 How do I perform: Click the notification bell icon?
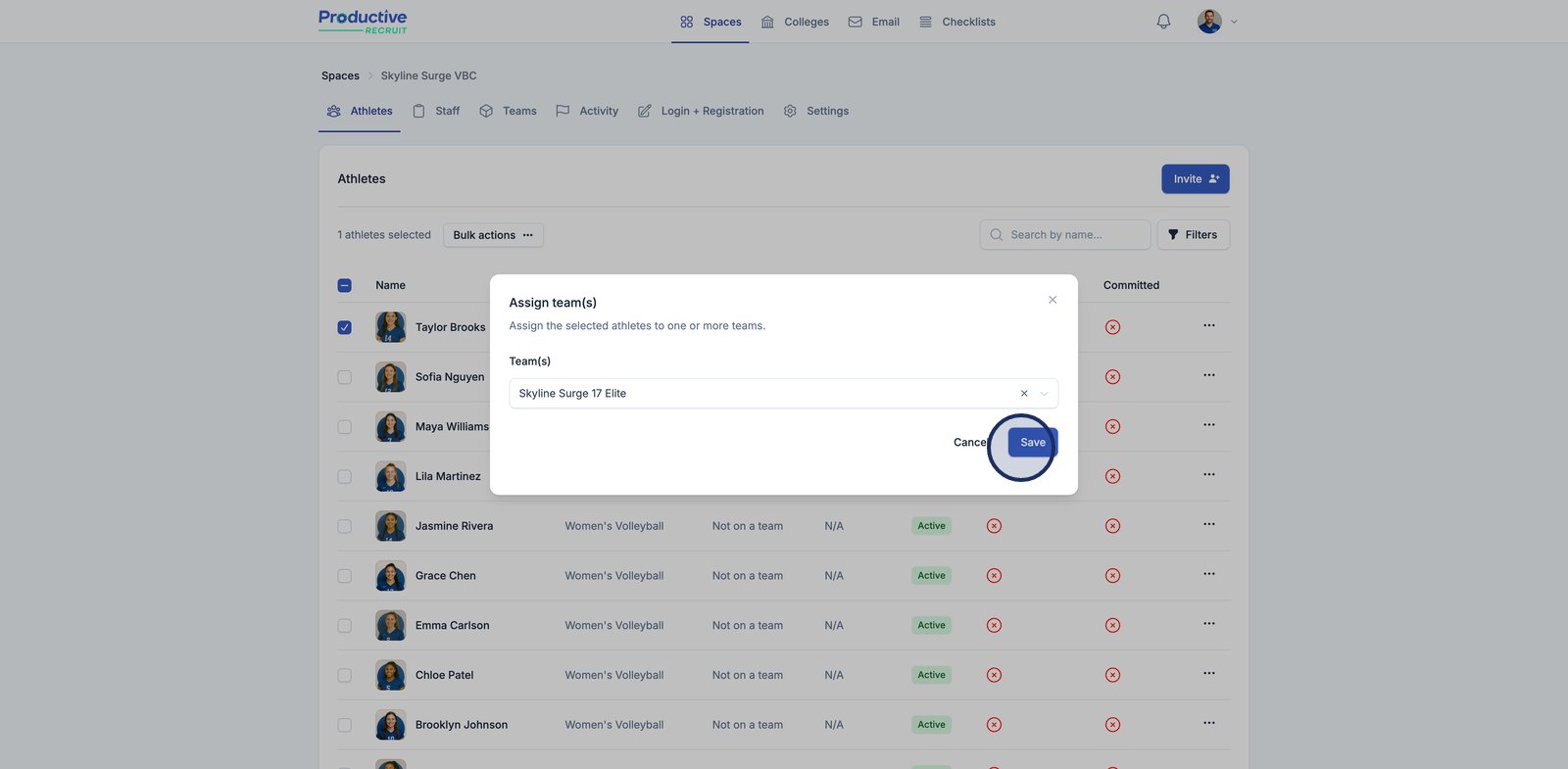(x=1163, y=22)
